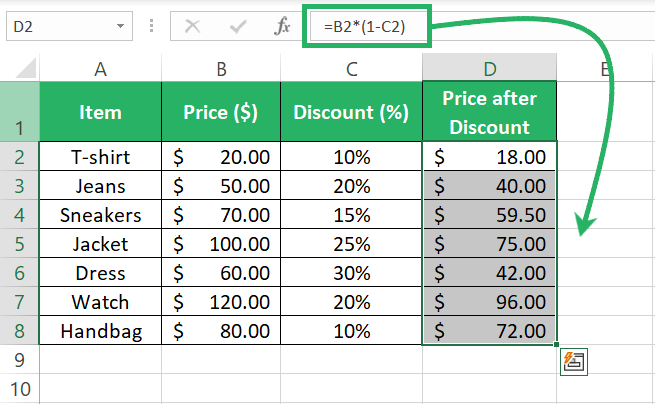Select column A header
Viewport: 655px width, 404px height.
click(x=100, y=68)
